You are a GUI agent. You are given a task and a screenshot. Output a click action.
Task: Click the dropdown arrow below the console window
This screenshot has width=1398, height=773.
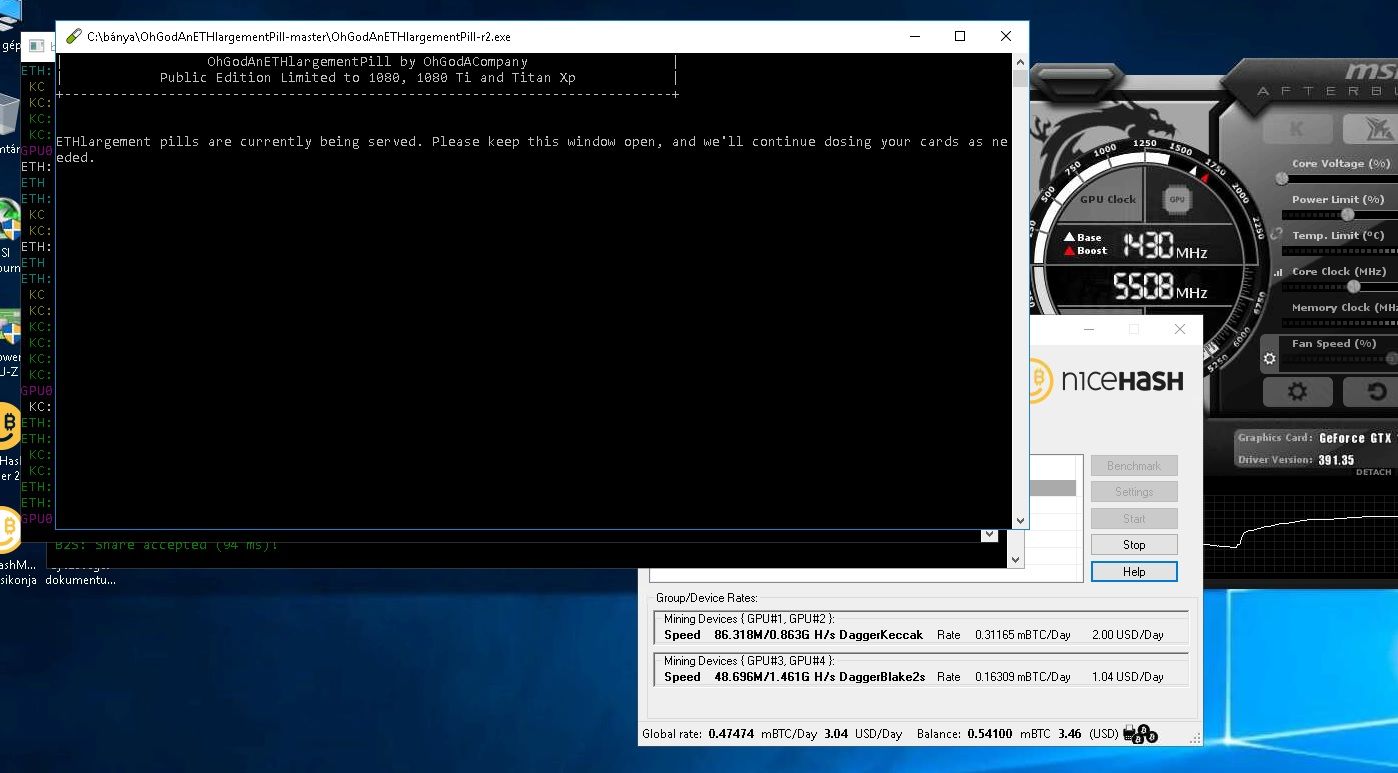tap(989, 535)
